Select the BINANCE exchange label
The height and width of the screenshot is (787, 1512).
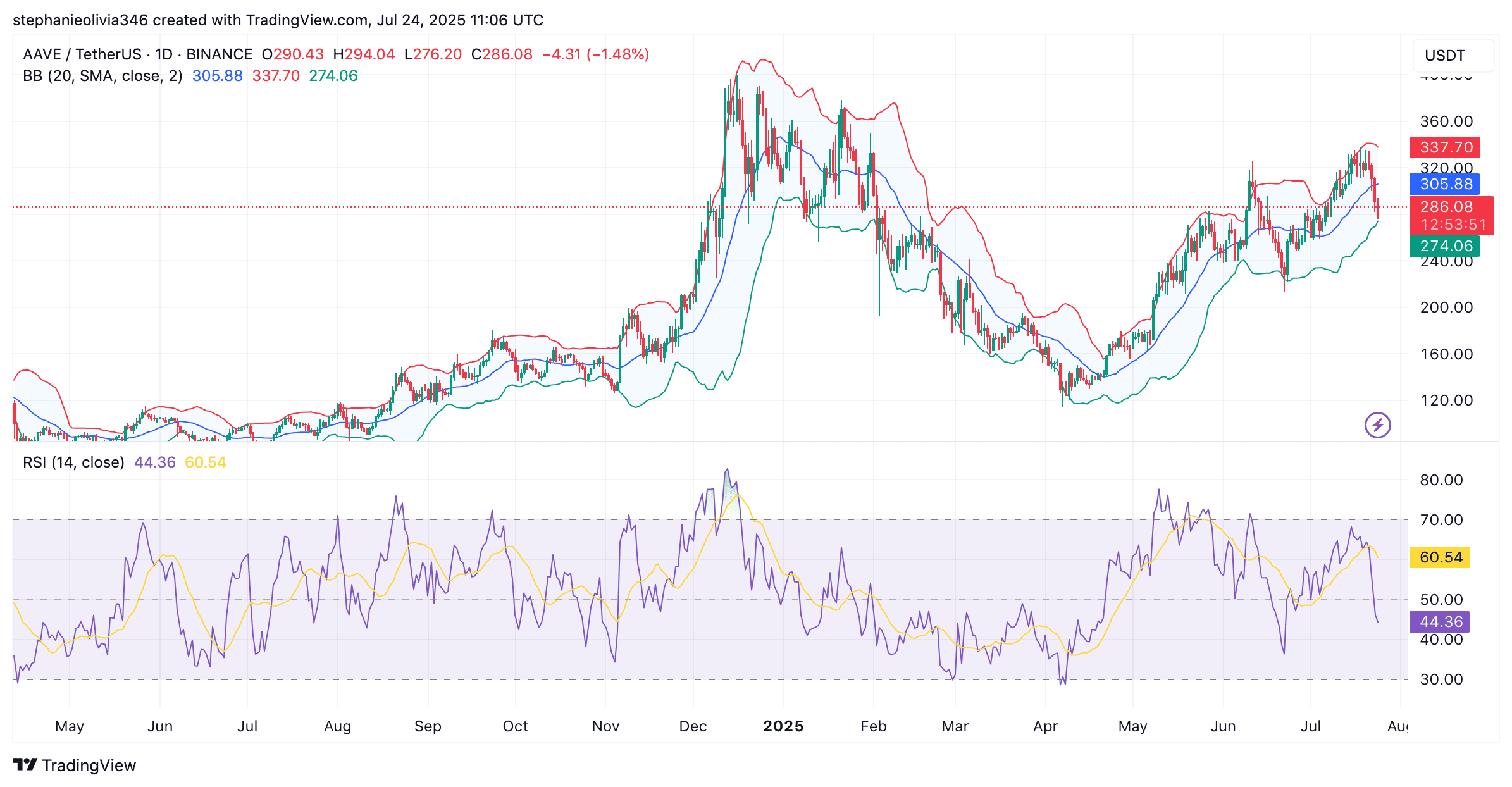(x=218, y=54)
